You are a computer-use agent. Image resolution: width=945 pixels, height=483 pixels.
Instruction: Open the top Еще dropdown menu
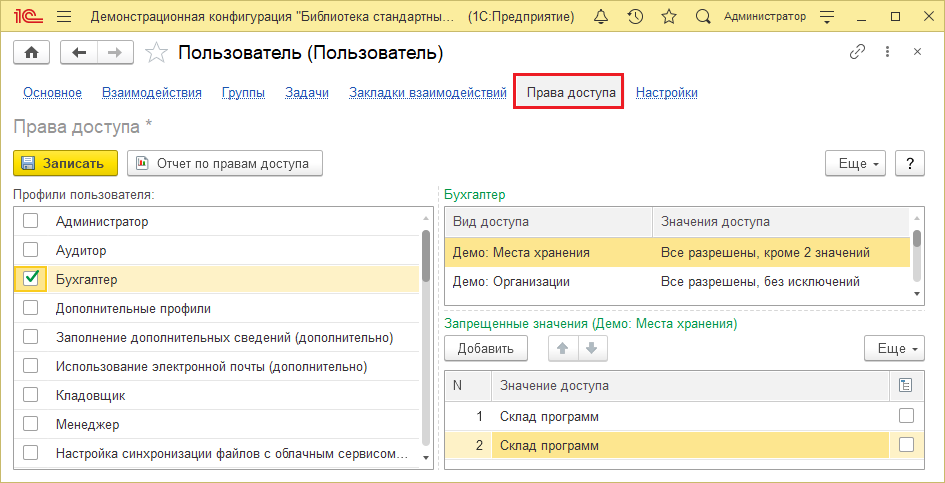pos(855,163)
